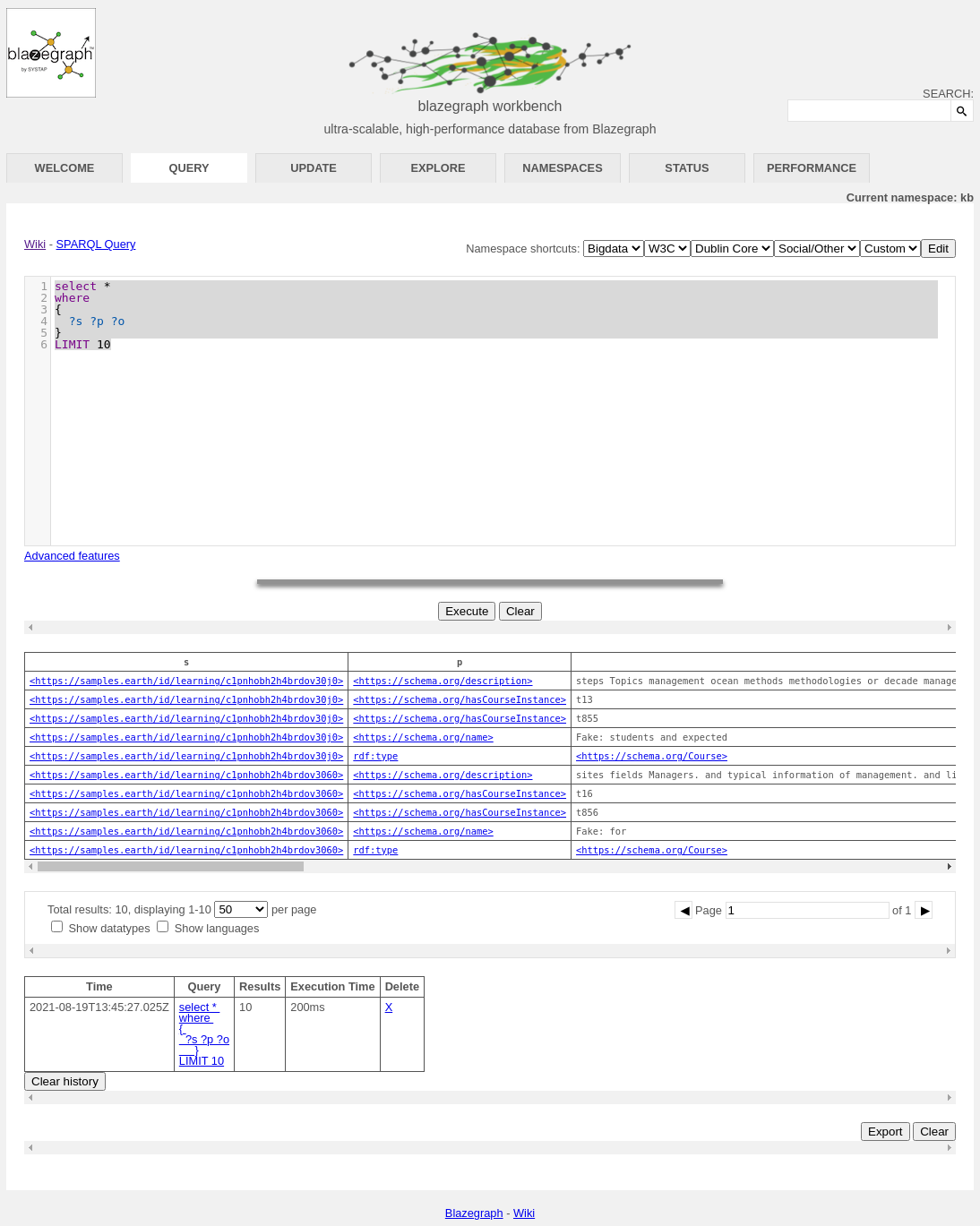
Task: Click the 'Current namespace: kb' label
Action: coord(909,198)
